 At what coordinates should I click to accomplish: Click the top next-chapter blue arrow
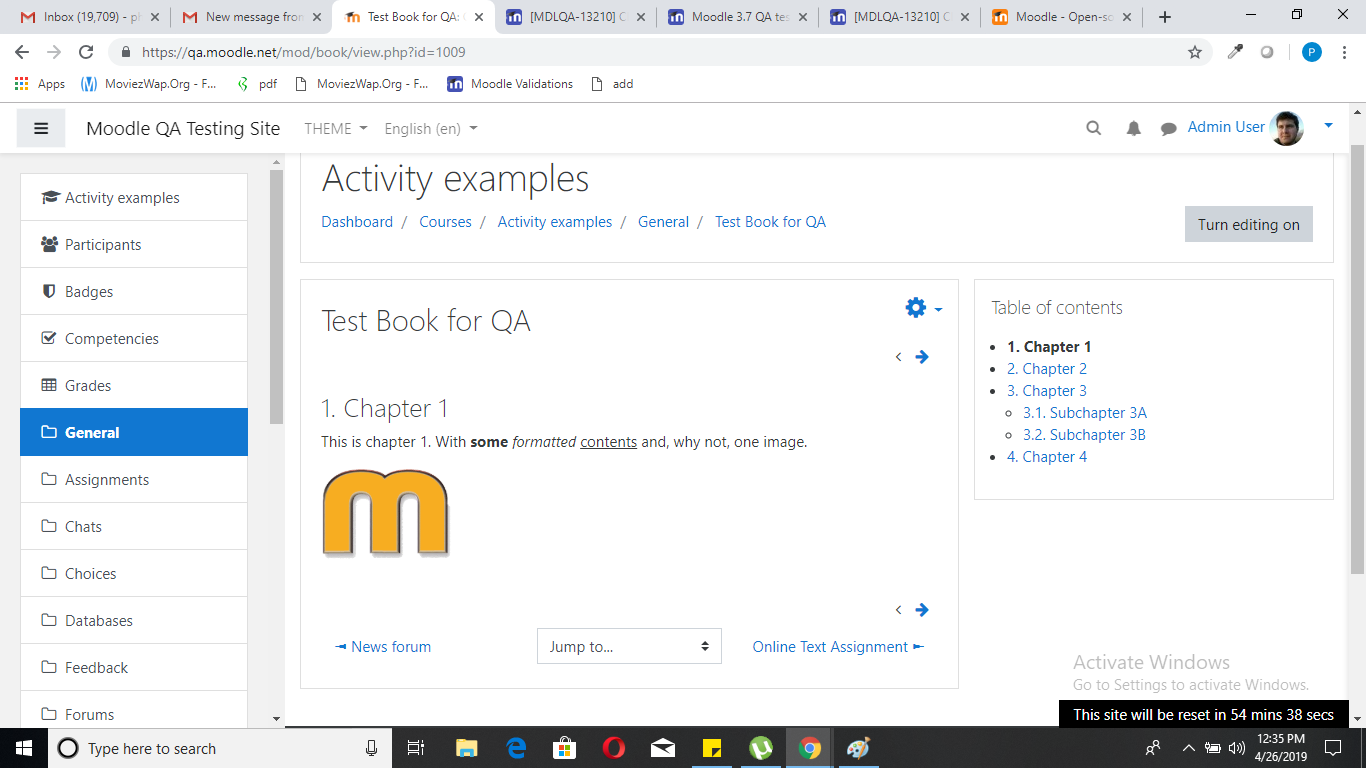pyautogui.click(x=922, y=357)
